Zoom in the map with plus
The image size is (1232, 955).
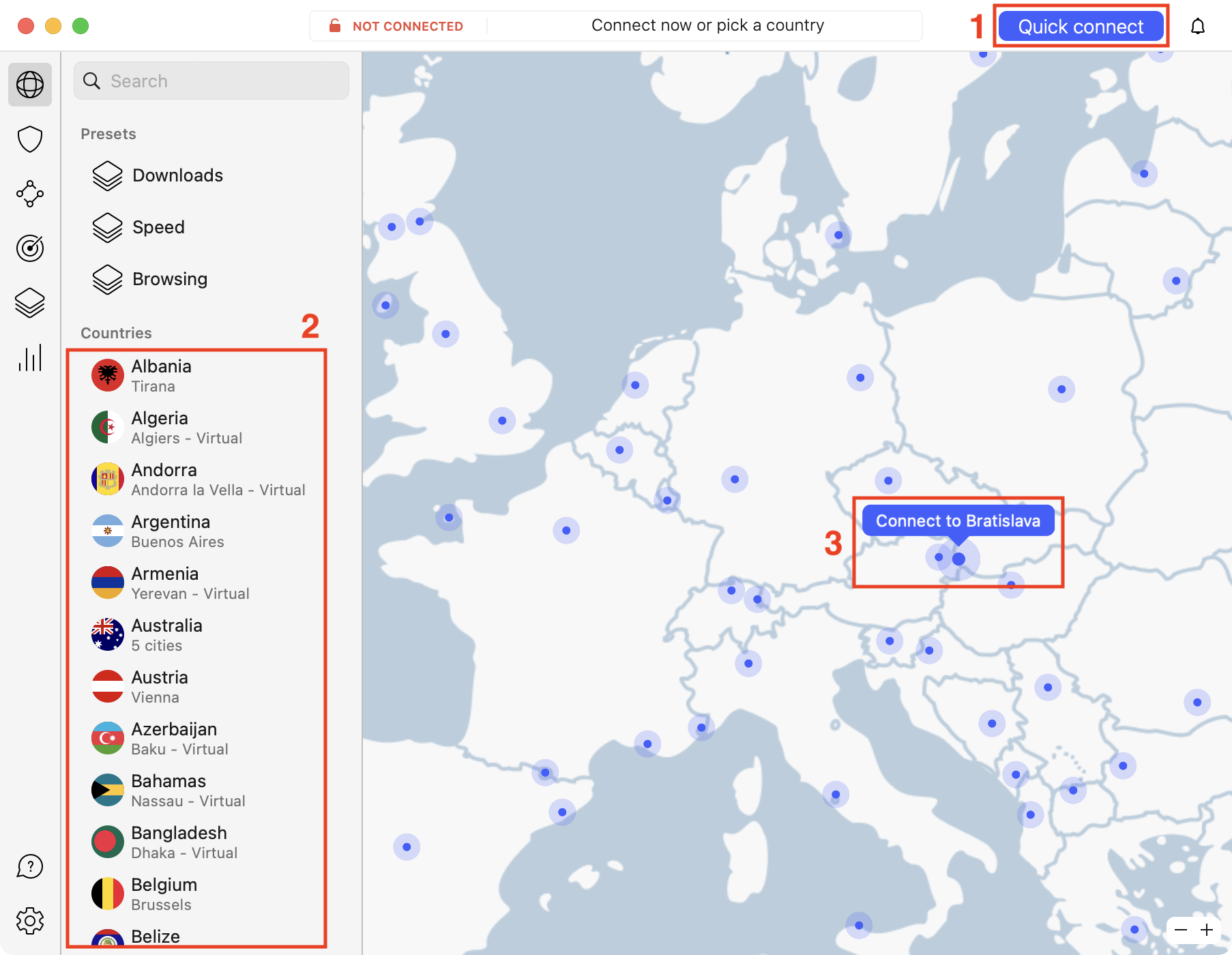click(1207, 930)
